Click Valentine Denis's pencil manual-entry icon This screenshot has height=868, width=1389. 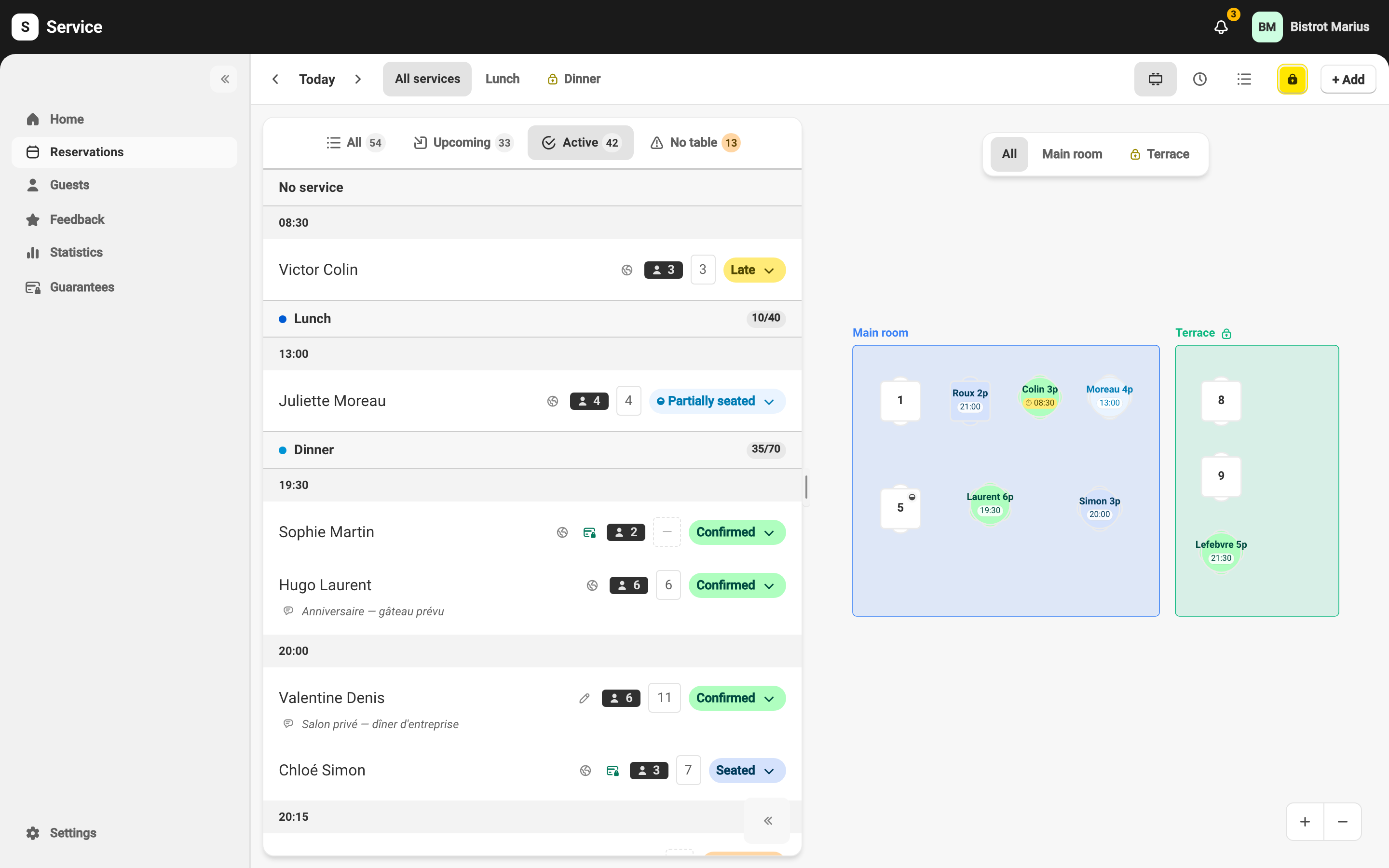585,699
